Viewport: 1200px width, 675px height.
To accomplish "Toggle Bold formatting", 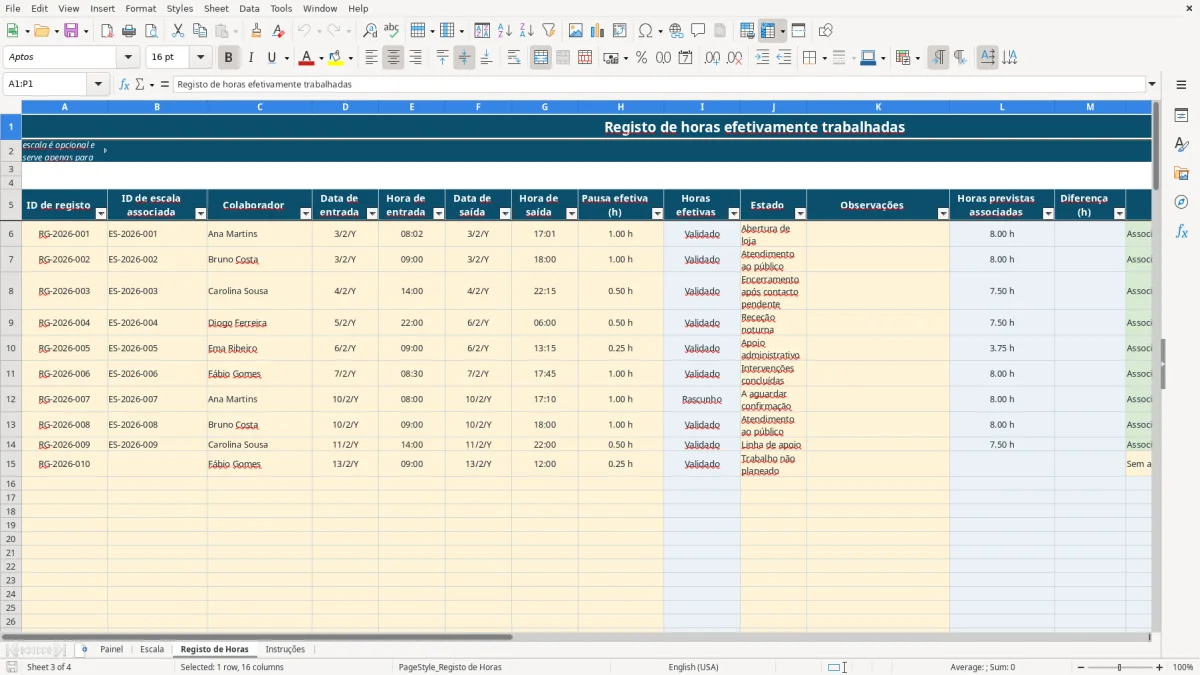I will (x=228, y=58).
